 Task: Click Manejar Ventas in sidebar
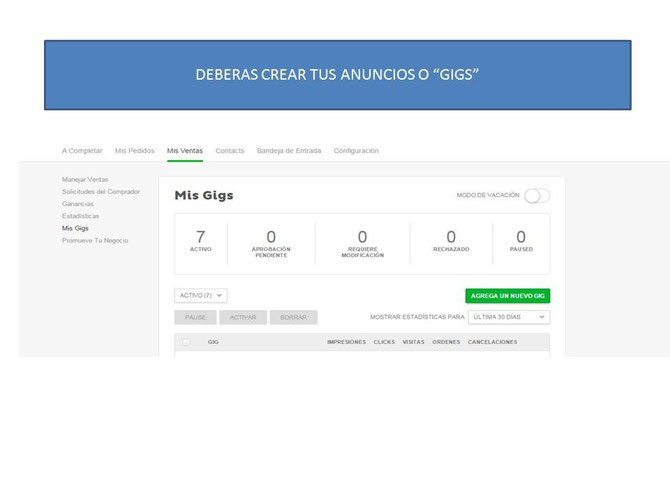(x=85, y=179)
